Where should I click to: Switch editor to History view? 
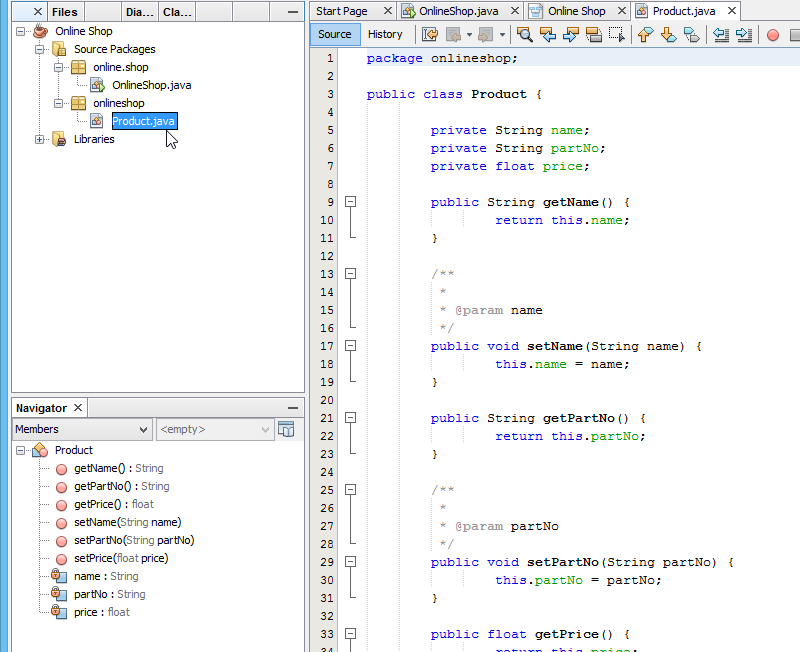385,34
